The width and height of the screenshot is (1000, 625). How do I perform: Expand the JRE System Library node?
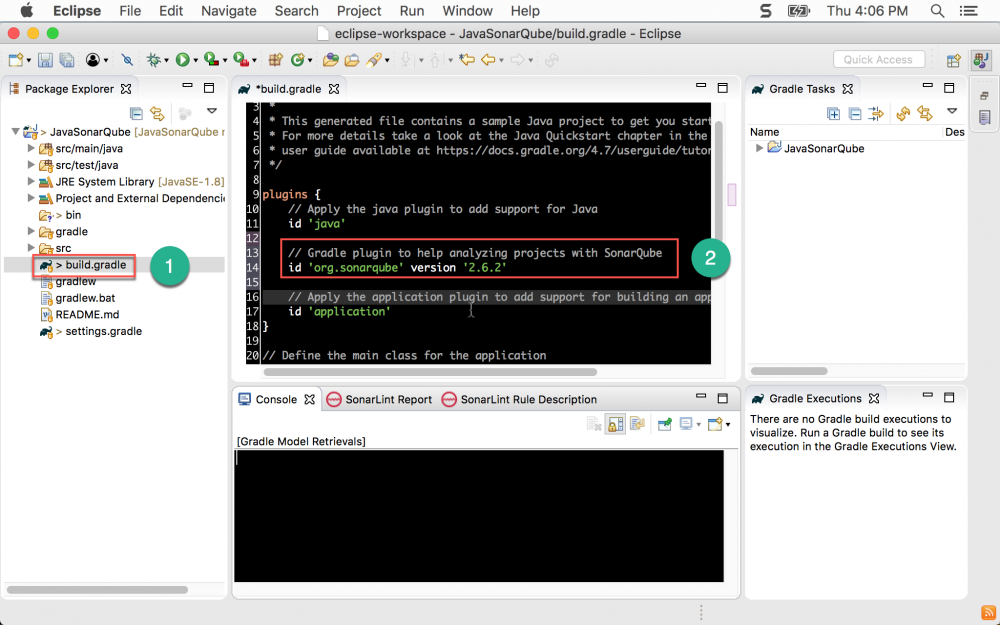[31, 181]
